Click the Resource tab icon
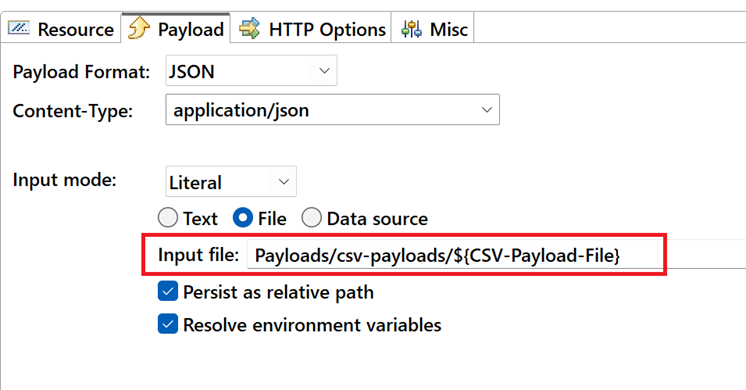This screenshot has height=390, width=746. coord(19,28)
